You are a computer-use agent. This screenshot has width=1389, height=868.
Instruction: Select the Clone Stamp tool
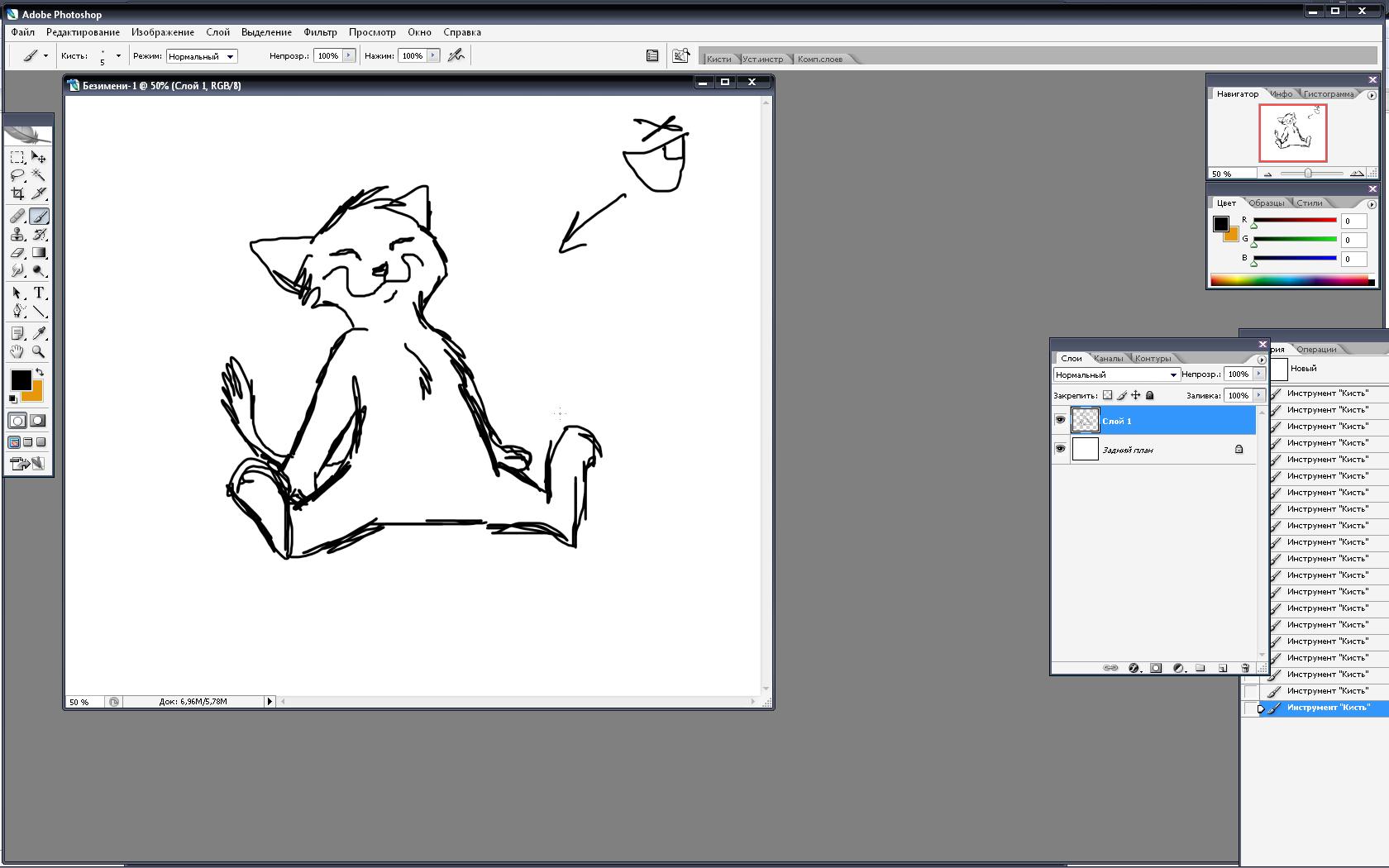click(17, 235)
